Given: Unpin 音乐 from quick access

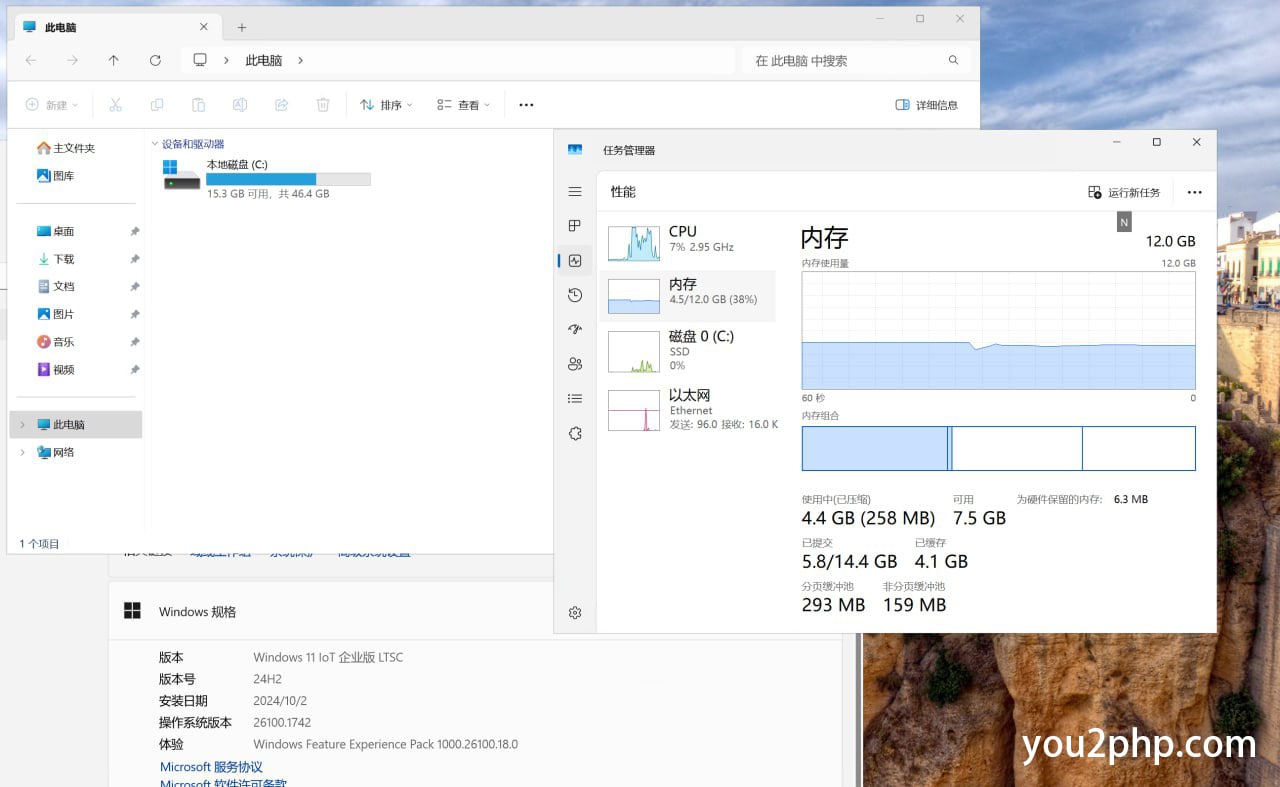Looking at the screenshot, I should click(x=135, y=342).
